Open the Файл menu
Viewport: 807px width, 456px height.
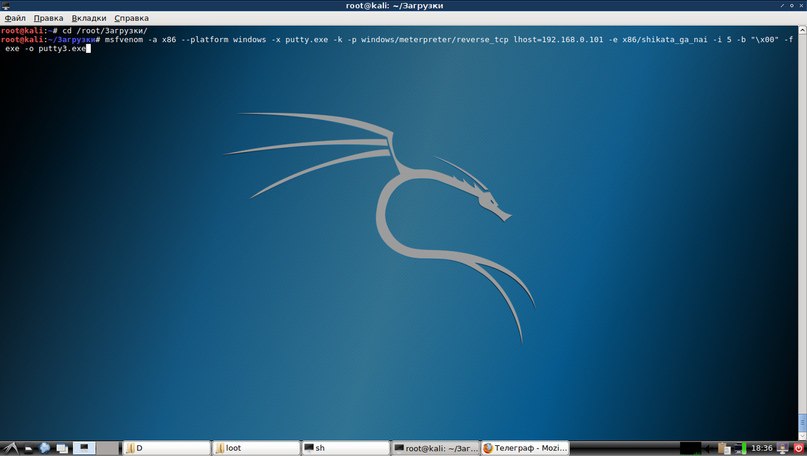pyautogui.click(x=15, y=18)
